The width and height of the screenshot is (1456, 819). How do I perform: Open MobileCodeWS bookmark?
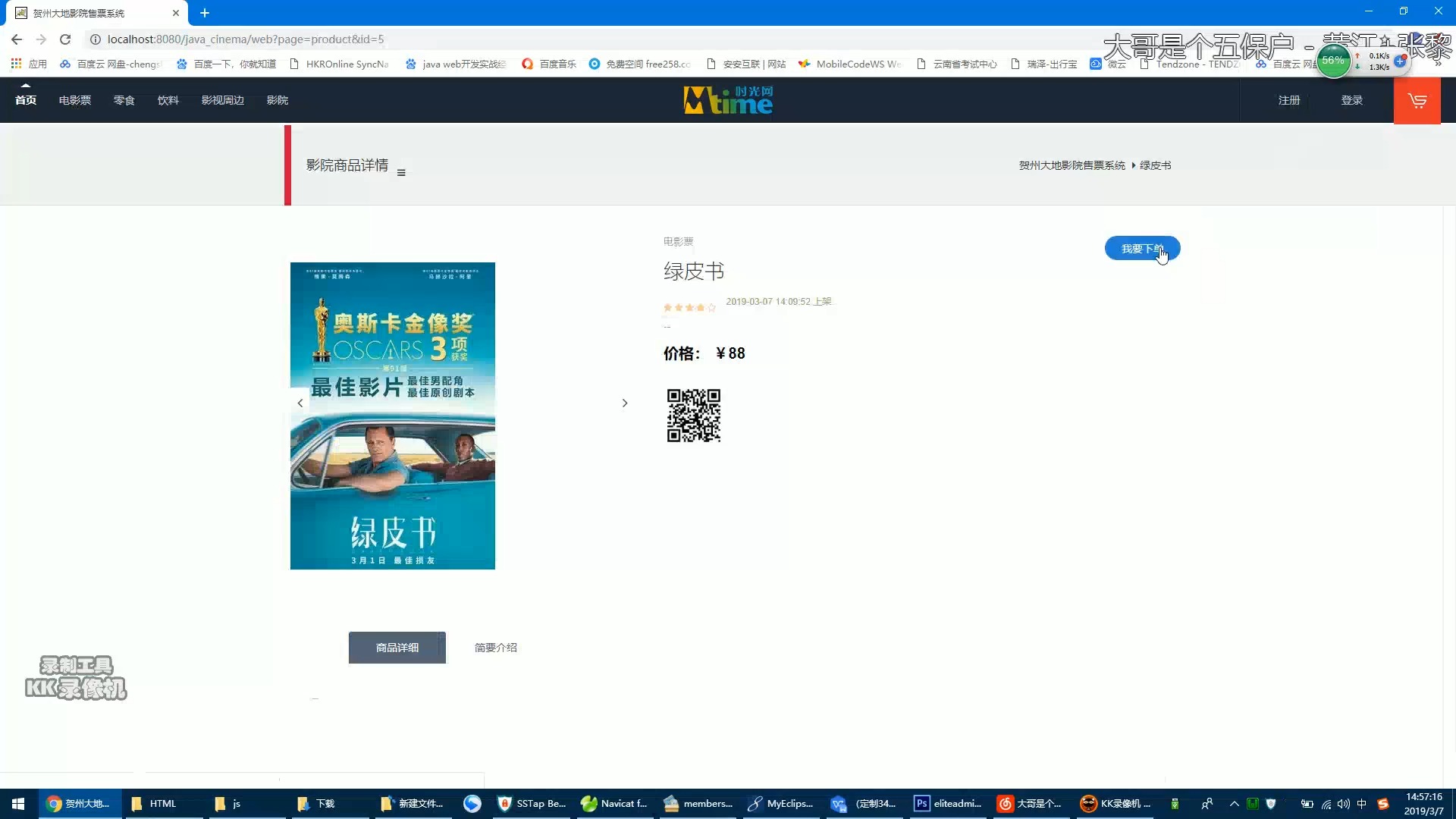click(x=850, y=64)
